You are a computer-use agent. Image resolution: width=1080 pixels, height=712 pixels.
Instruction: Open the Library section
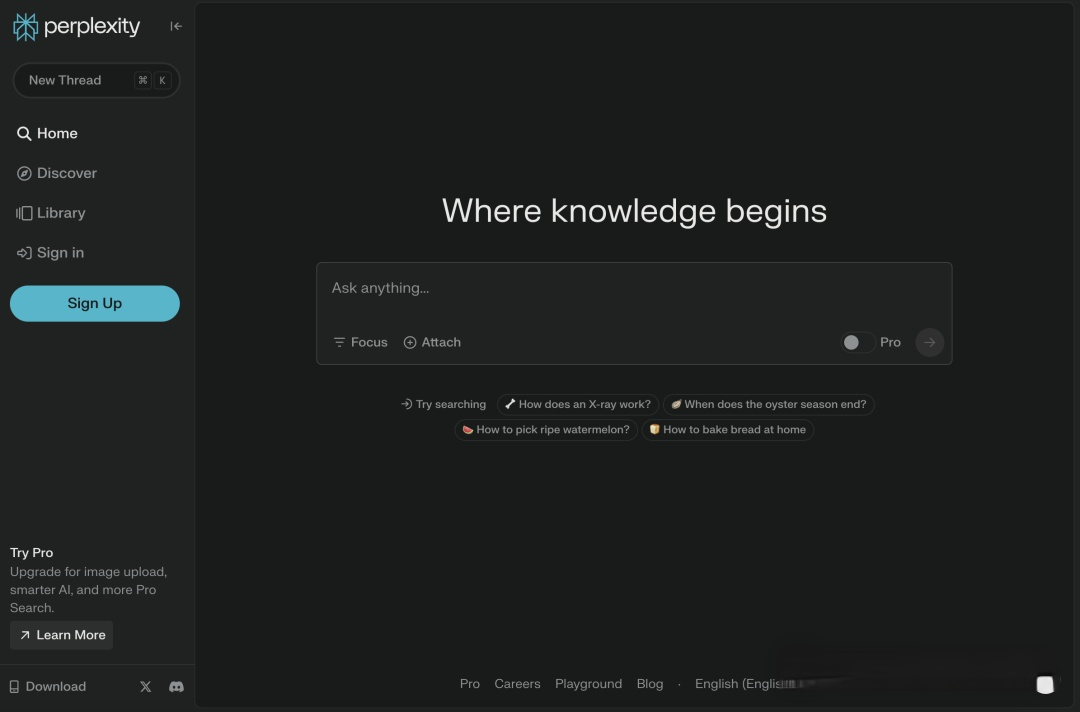click(51, 213)
